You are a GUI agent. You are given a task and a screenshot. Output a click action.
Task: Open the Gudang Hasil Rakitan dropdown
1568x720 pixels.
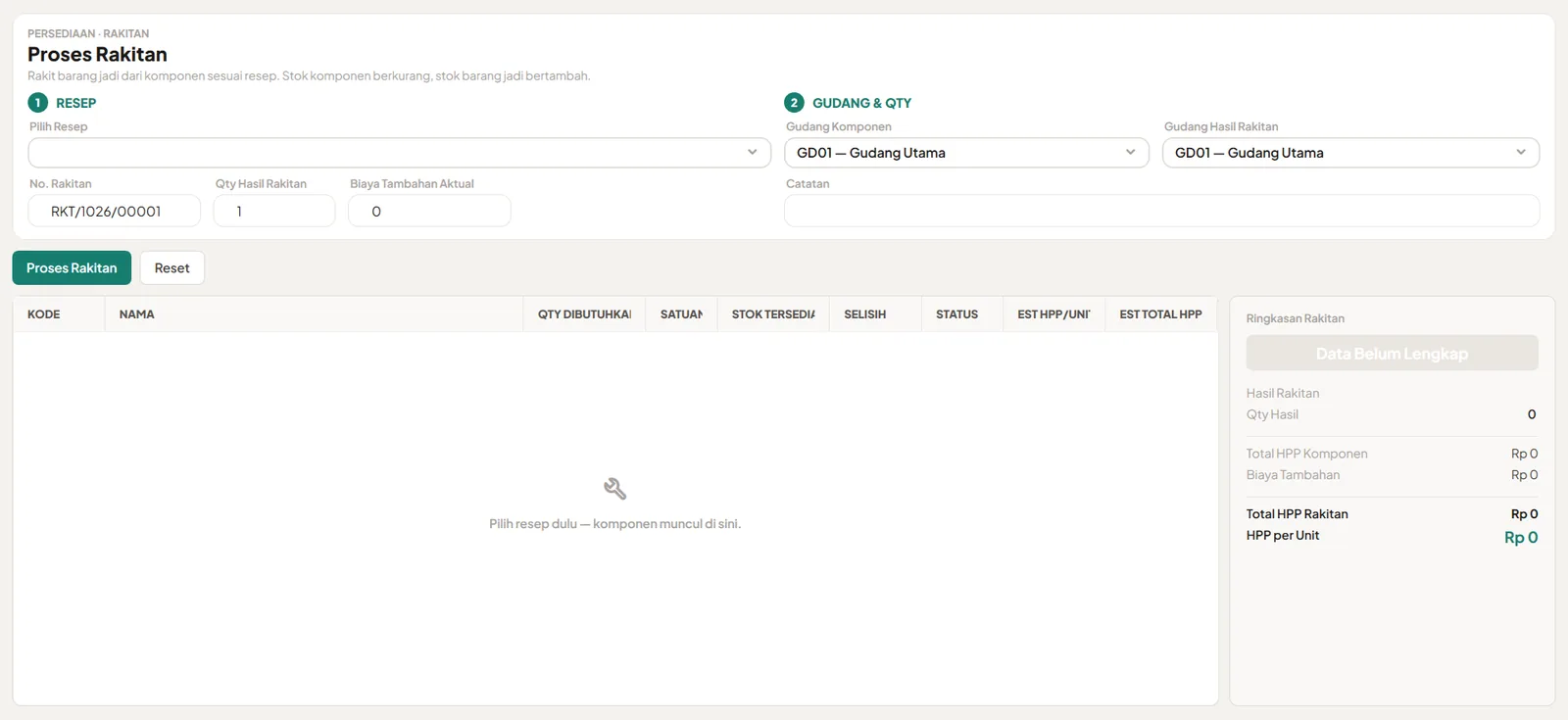click(x=1350, y=153)
